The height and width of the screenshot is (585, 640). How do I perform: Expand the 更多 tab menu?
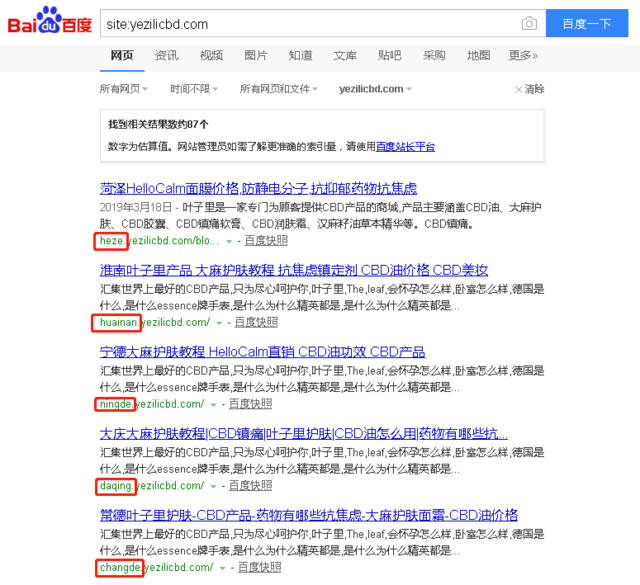[523, 55]
